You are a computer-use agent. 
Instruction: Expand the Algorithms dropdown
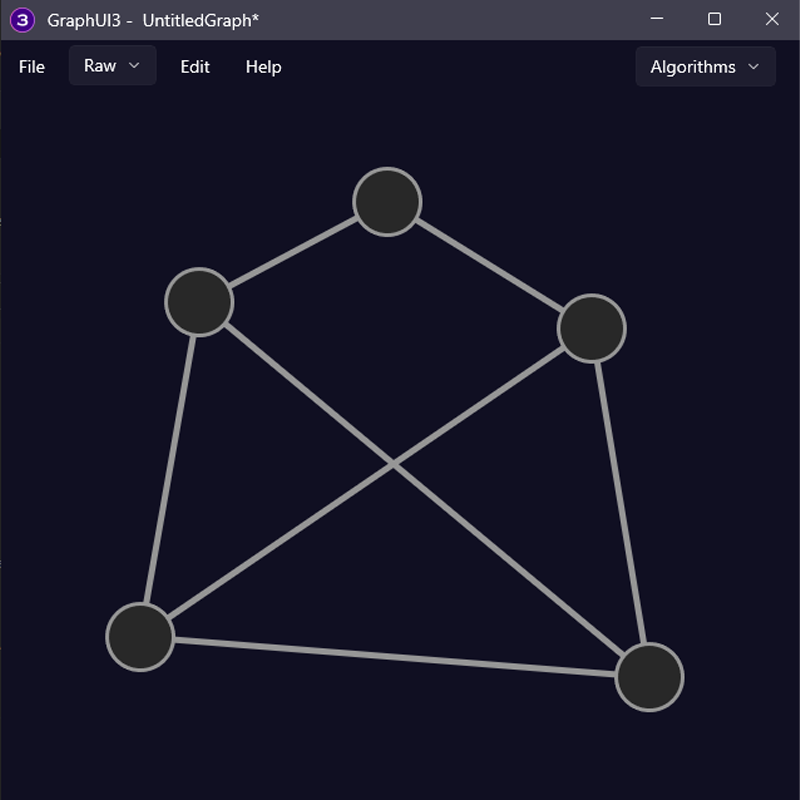pyautogui.click(x=705, y=67)
